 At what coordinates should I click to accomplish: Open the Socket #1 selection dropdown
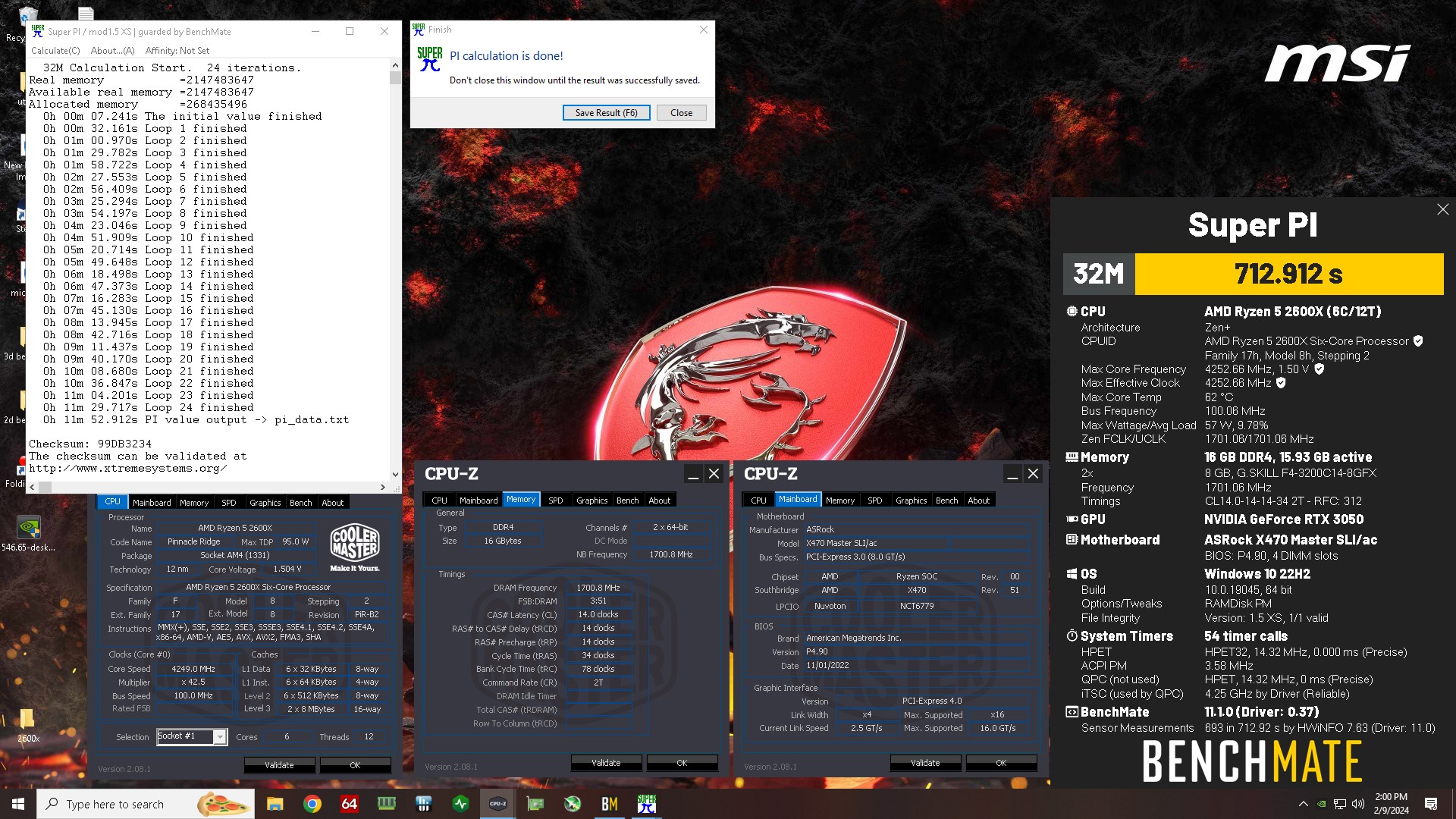(220, 736)
